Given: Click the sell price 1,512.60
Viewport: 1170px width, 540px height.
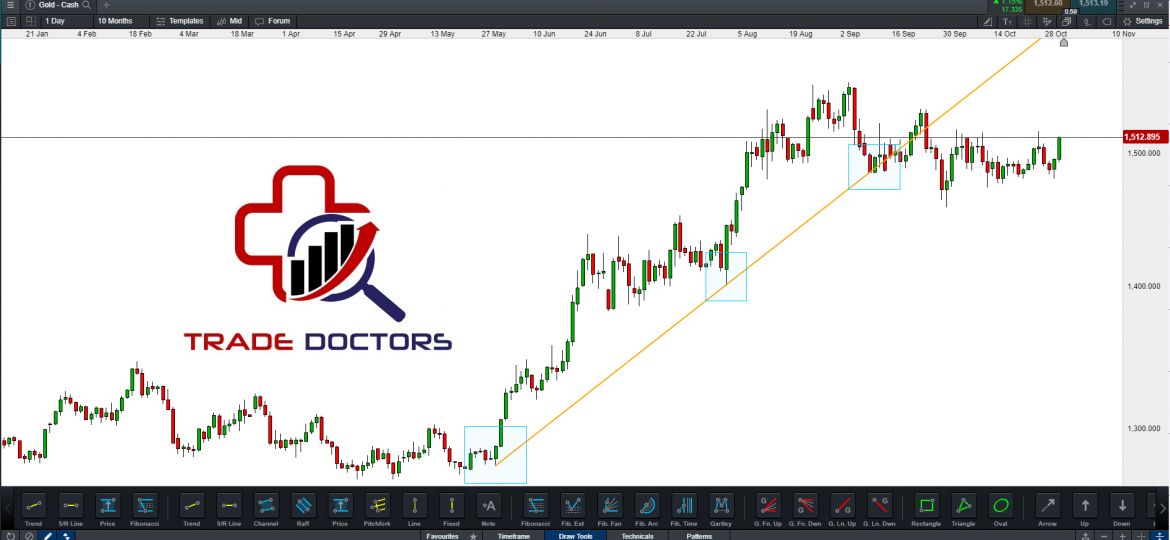Looking at the screenshot, I should [1048, 6].
